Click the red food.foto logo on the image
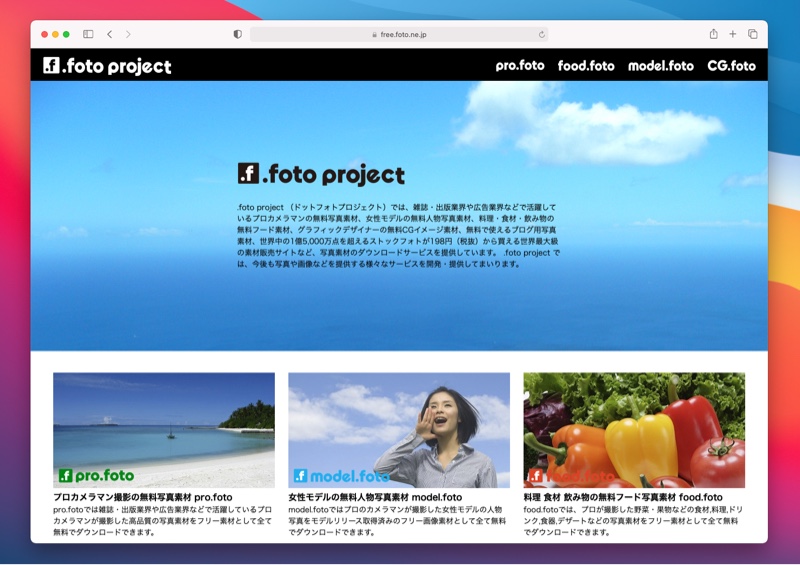The width and height of the screenshot is (800, 565). point(571,476)
